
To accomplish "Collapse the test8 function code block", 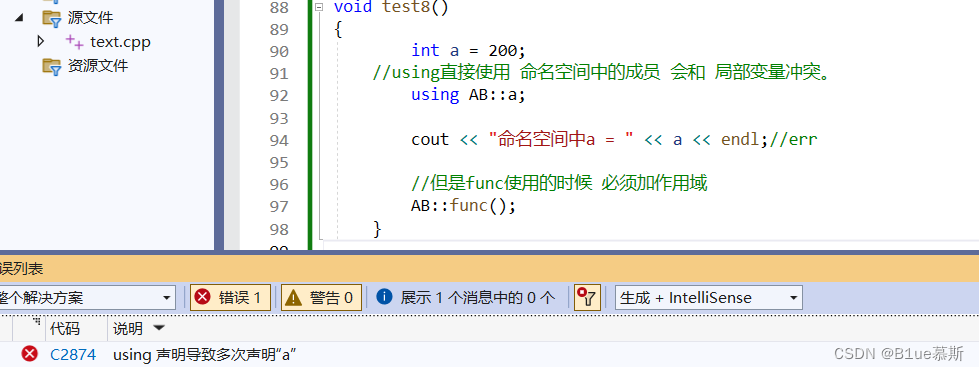I will point(320,7).
